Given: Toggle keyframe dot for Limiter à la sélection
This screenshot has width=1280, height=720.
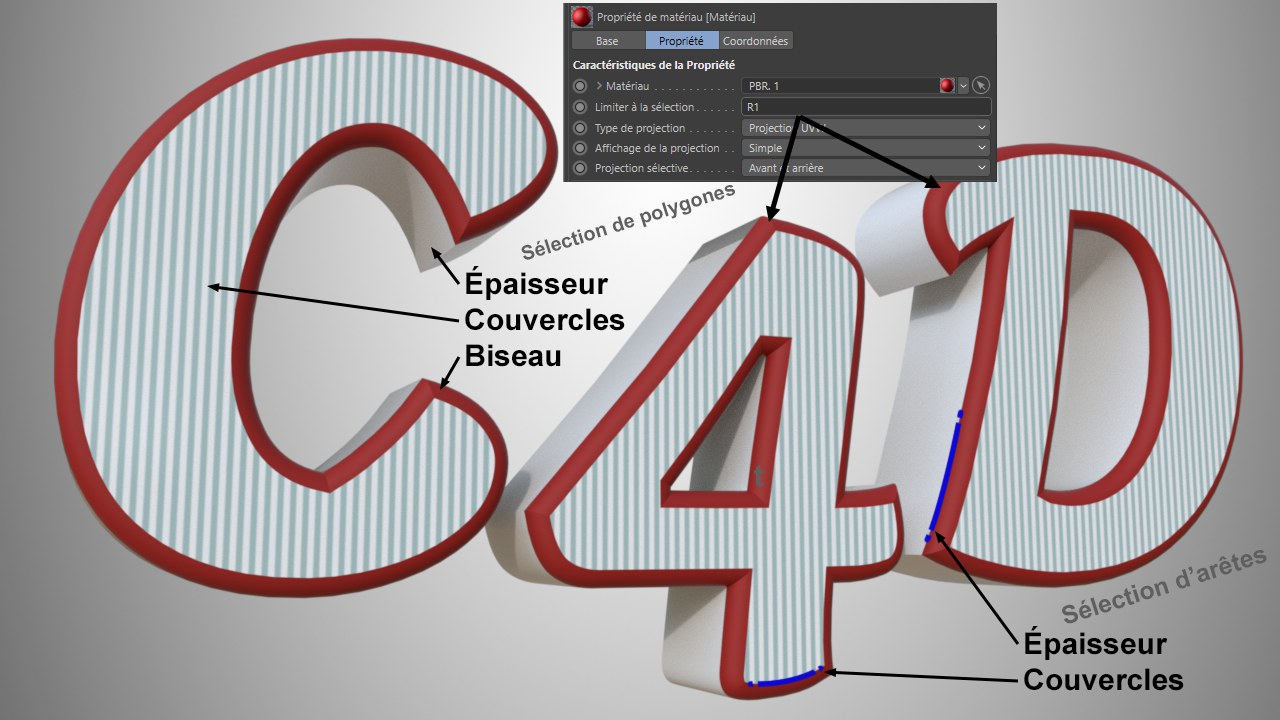Looking at the screenshot, I should pos(580,107).
